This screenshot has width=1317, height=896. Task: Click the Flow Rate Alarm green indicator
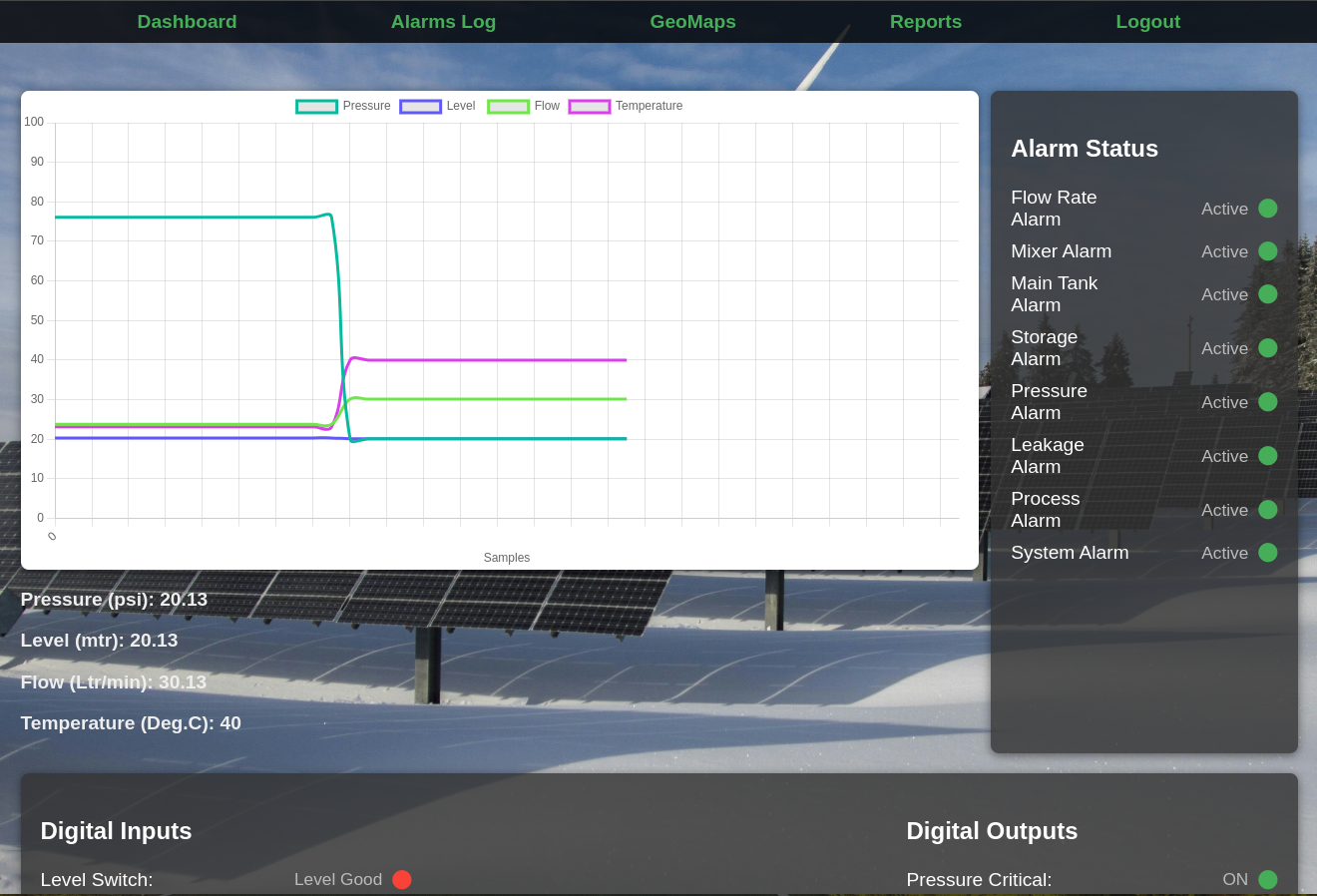click(x=1268, y=209)
